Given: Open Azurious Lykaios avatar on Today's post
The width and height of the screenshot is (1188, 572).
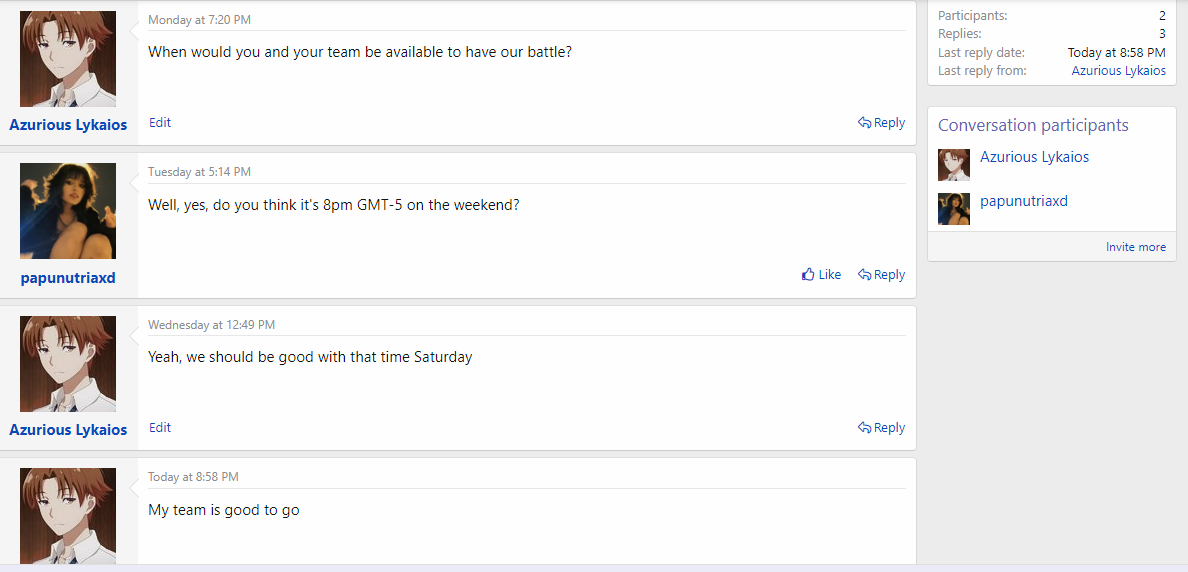Looking at the screenshot, I should 68,516.
